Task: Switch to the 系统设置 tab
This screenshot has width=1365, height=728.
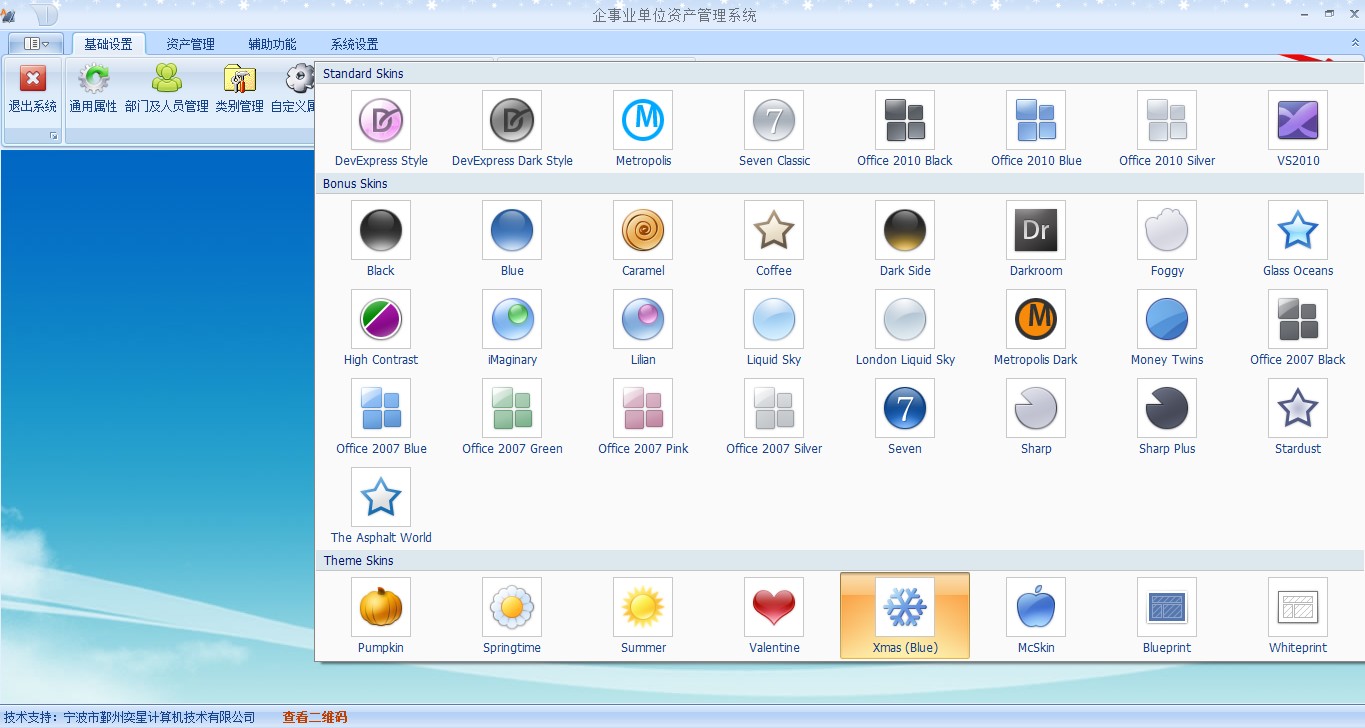Action: point(354,44)
